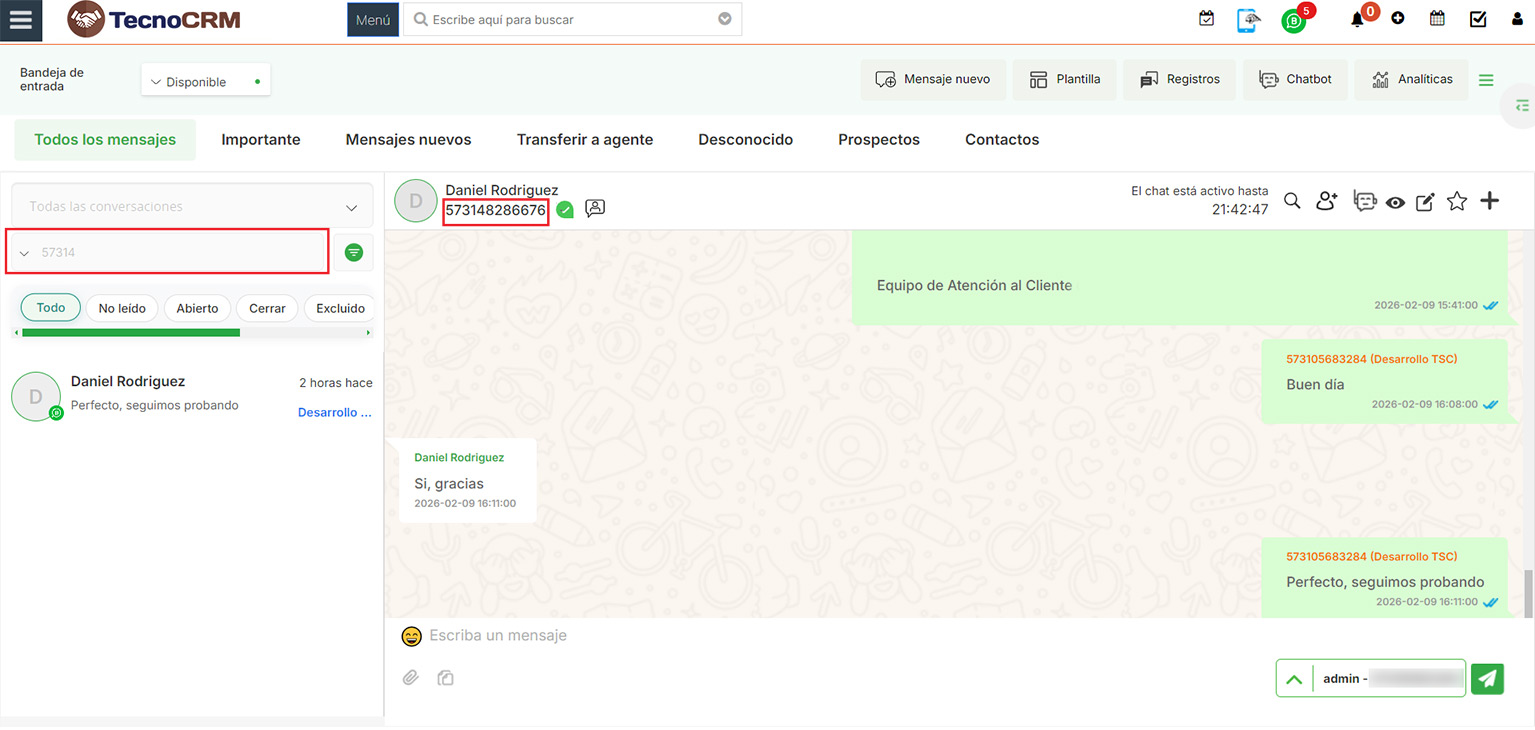Screen dimensions: 1535x730
Task: Click the horizontal scrollbar under filters
Action: pyautogui.click(x=130, y=332)
